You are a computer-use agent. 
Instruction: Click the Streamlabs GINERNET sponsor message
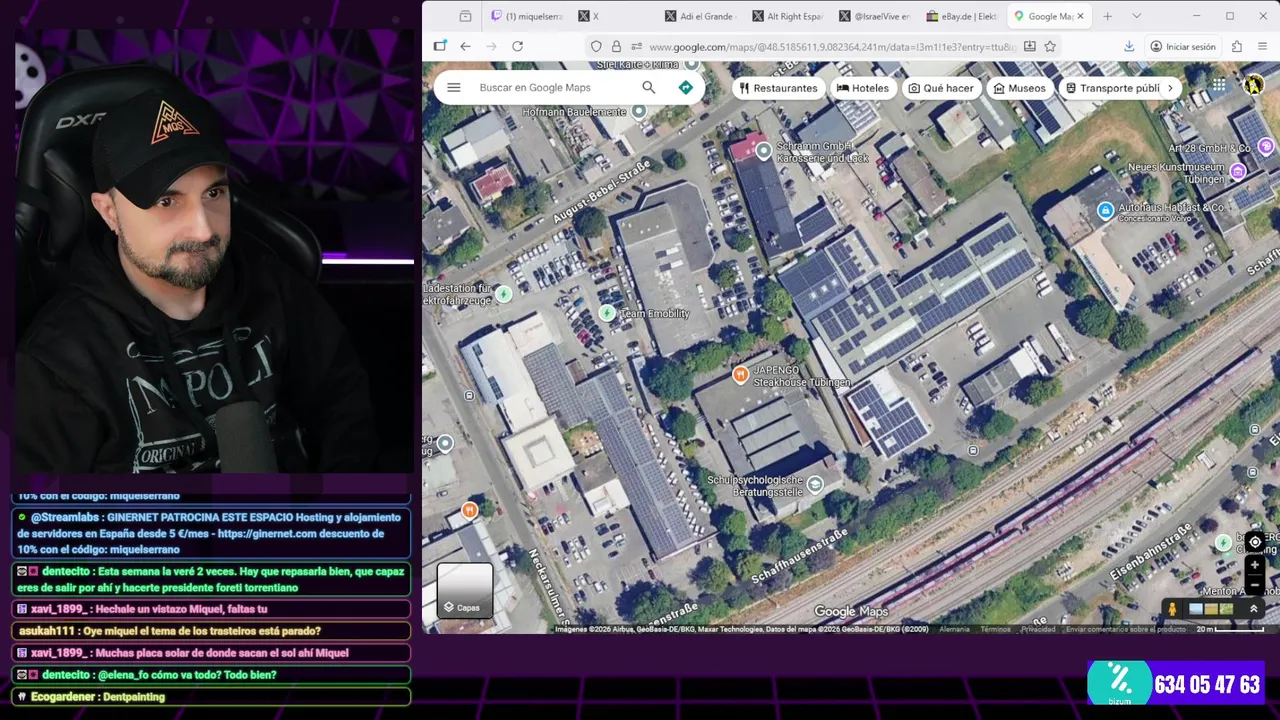(x=211, y=533)
